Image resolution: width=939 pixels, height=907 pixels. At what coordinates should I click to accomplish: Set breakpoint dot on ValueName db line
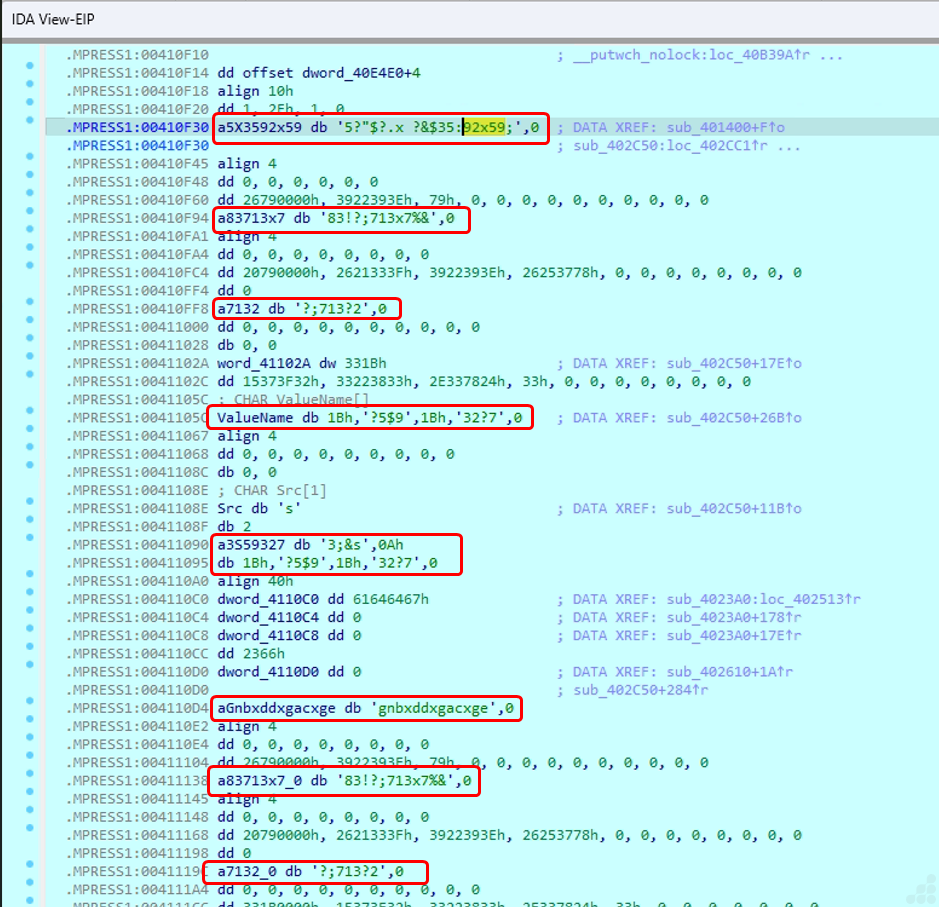(30, 418)
